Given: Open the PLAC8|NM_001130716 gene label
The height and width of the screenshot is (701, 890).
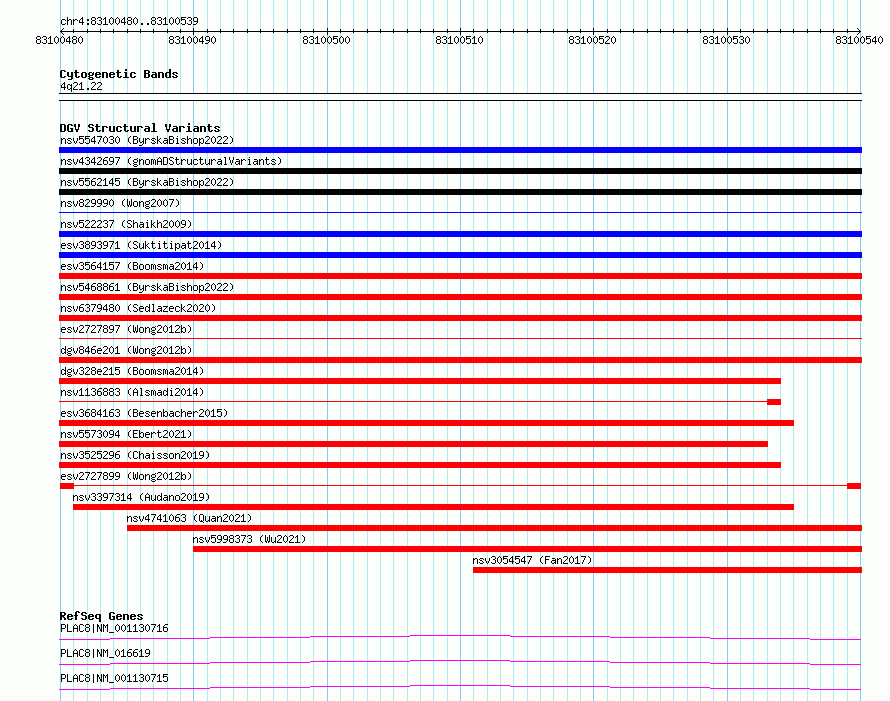Looking at the screenshot, I should coord(114,628).
